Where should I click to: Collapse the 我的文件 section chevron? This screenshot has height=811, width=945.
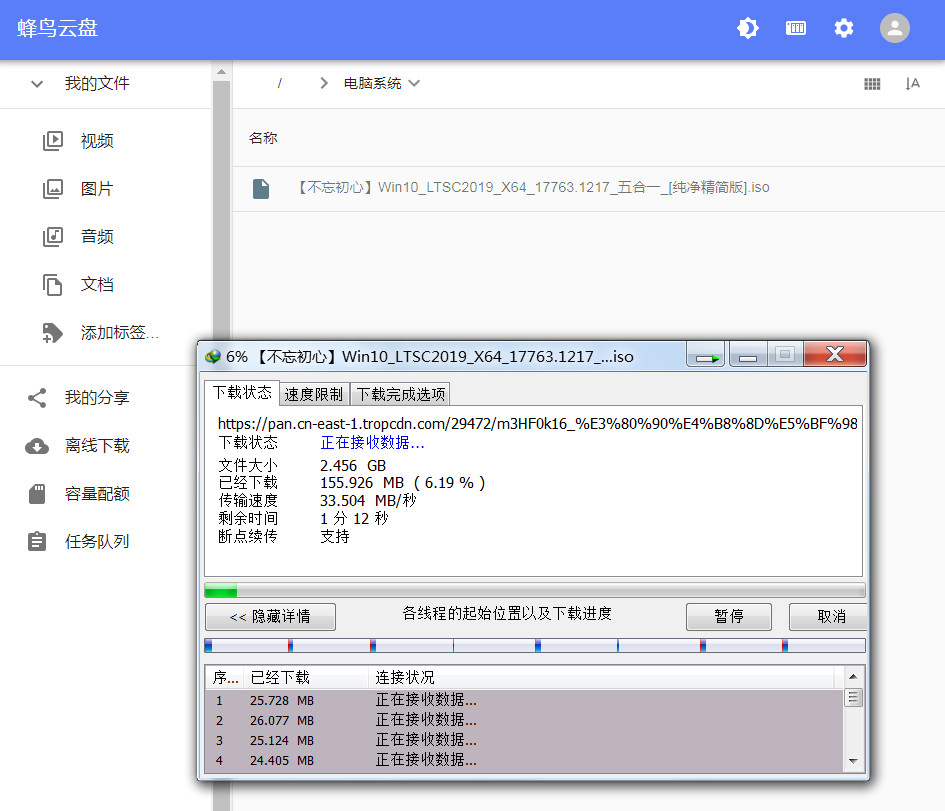point(37,84)
